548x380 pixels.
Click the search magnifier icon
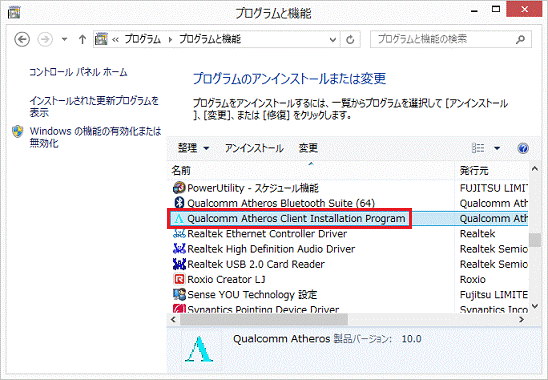(x=520, y=39)
